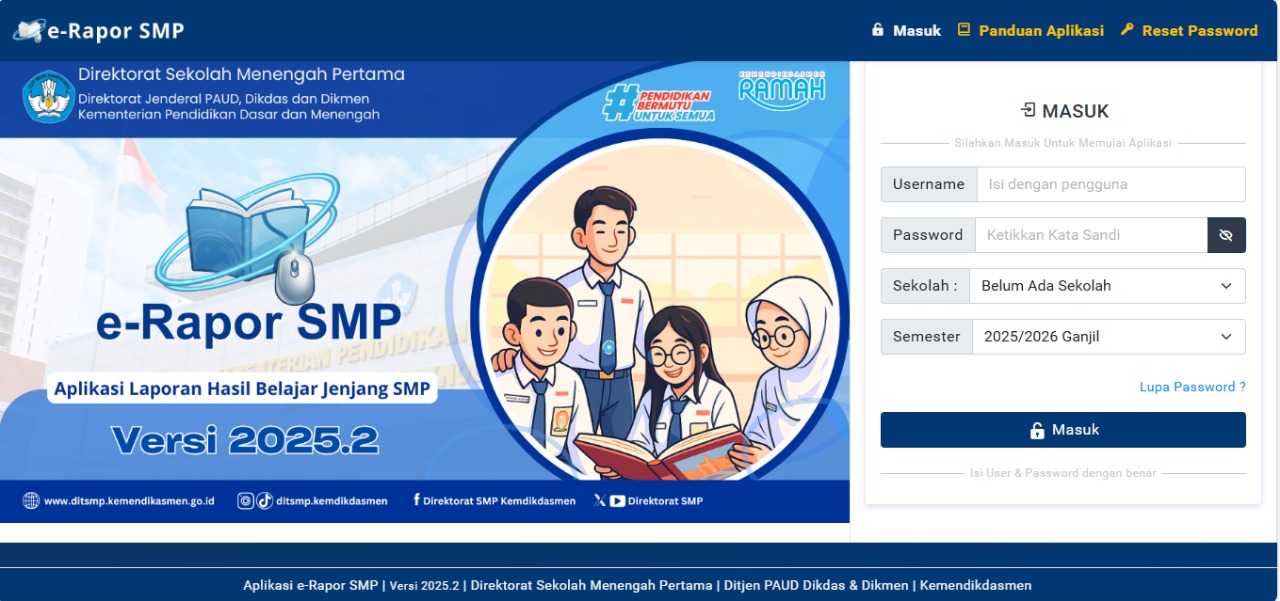The image size is (1280, 601).
Task: Focus the Username input field
Action: (x=1110, y=185)
